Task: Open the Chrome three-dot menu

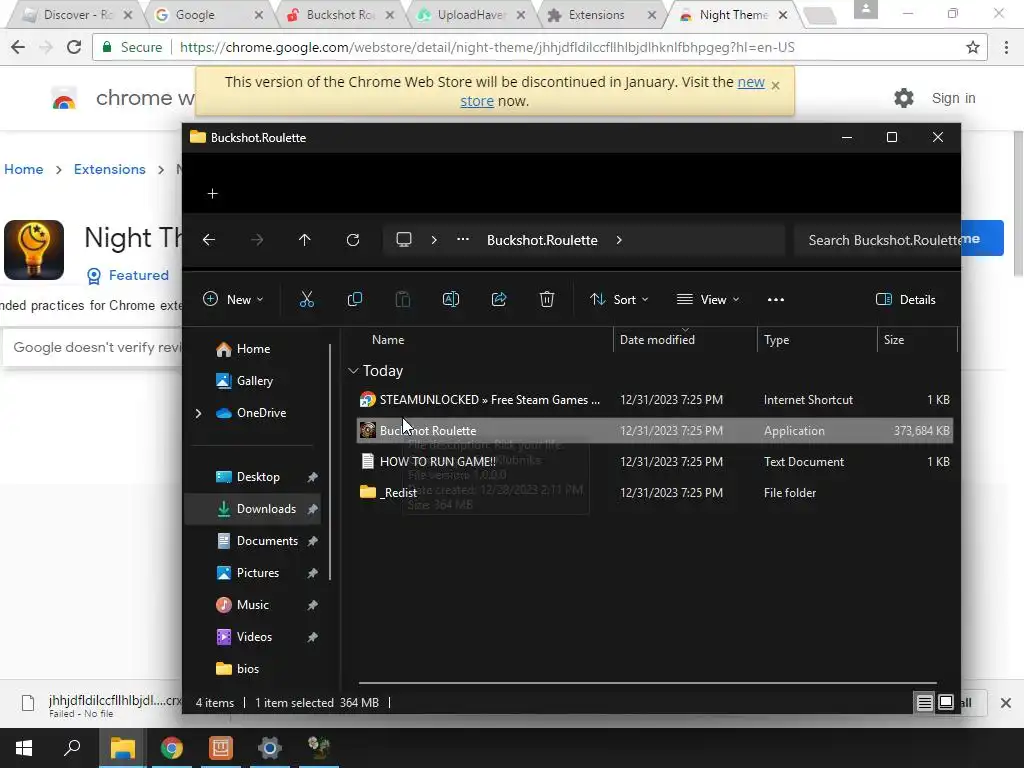Action: pos(1006,47)
